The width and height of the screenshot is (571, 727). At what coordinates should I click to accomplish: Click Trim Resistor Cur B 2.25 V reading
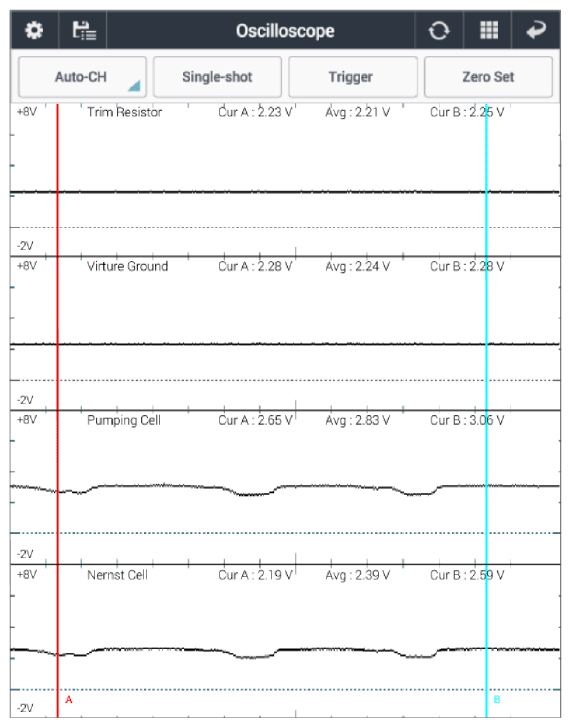(x=467, y=112)
